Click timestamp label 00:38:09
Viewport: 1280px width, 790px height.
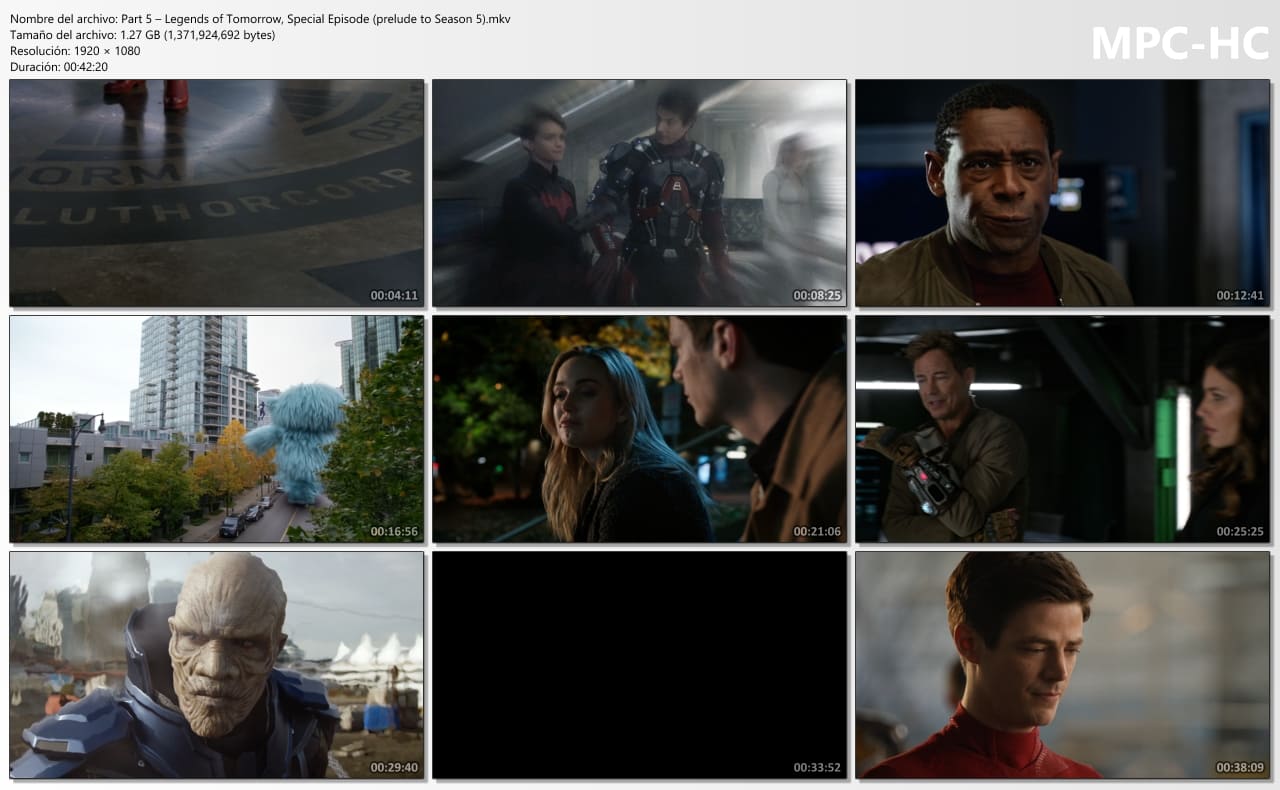point(1240,768)
